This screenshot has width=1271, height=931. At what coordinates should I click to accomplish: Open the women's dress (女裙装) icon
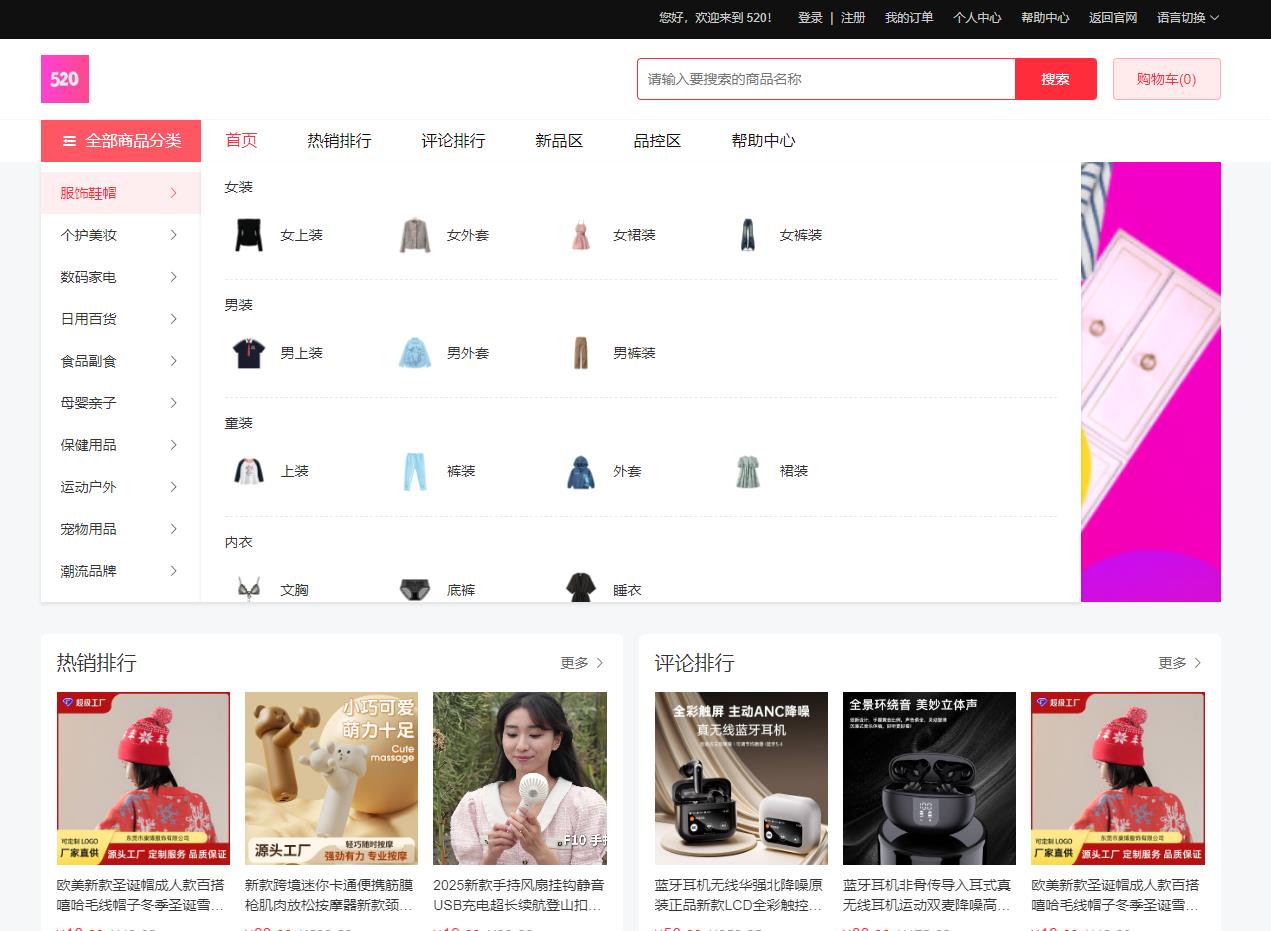[581, 235]
